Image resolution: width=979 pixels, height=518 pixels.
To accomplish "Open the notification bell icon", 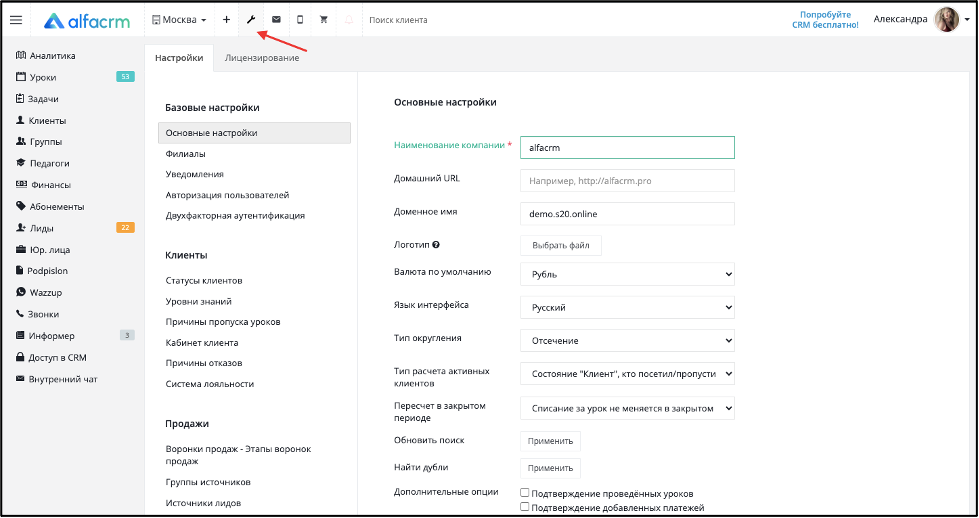I will (x=349, y=19).
